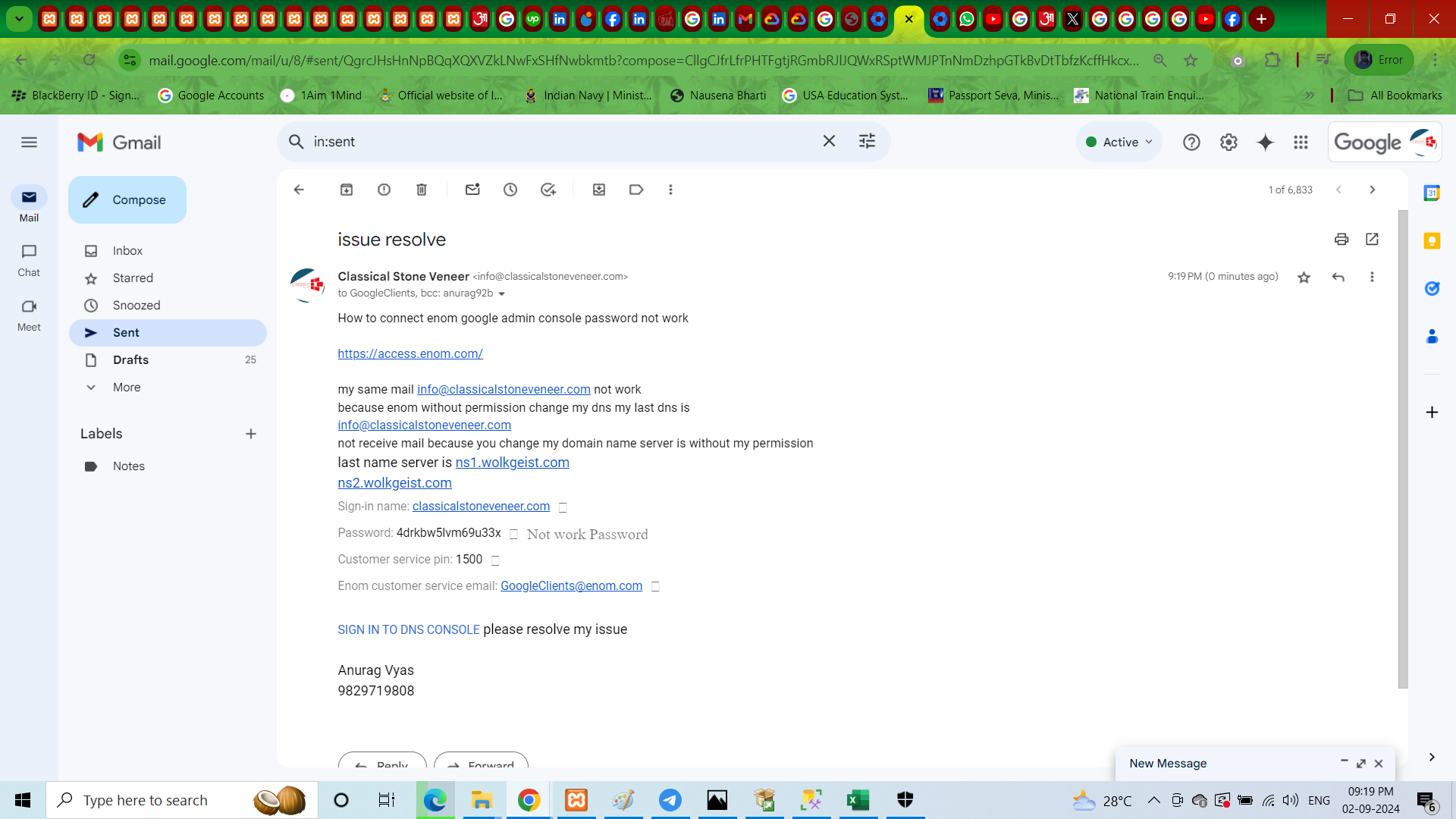
Task: Go to Drafts folder
Action: 130,360
